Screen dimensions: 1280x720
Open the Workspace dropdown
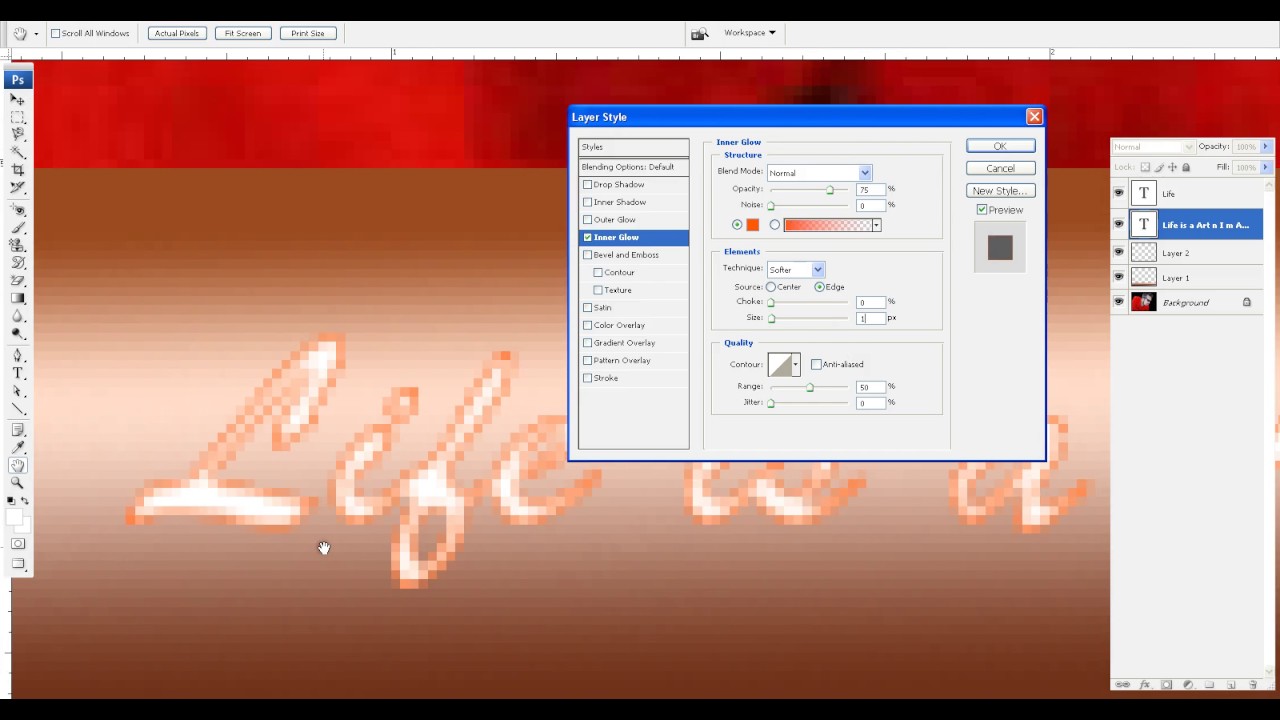[750, 33]
